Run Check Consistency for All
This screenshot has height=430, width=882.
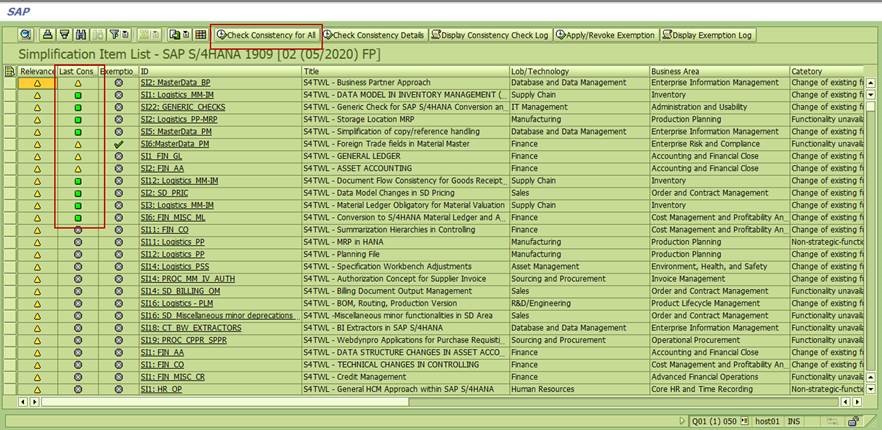(x=266, y=35)
